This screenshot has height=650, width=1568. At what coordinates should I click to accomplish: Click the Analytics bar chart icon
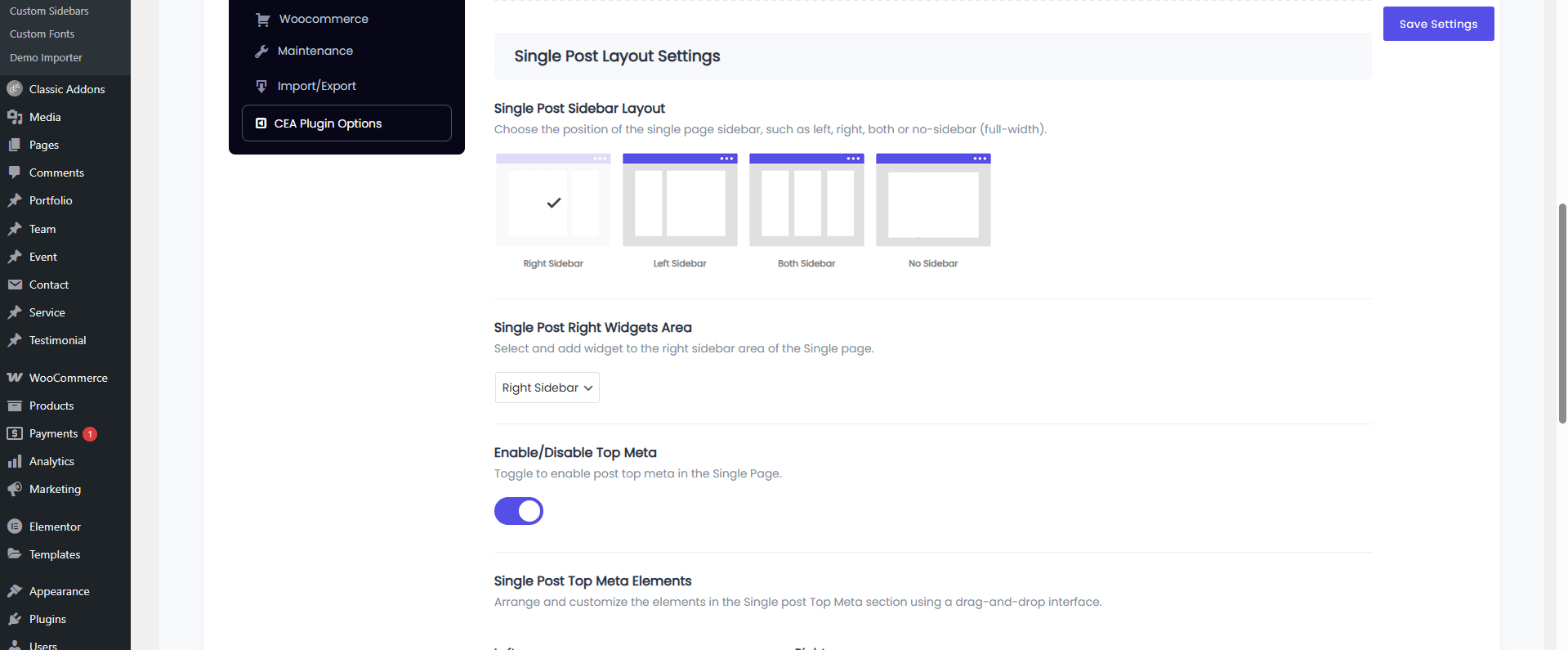coord(15,461)
